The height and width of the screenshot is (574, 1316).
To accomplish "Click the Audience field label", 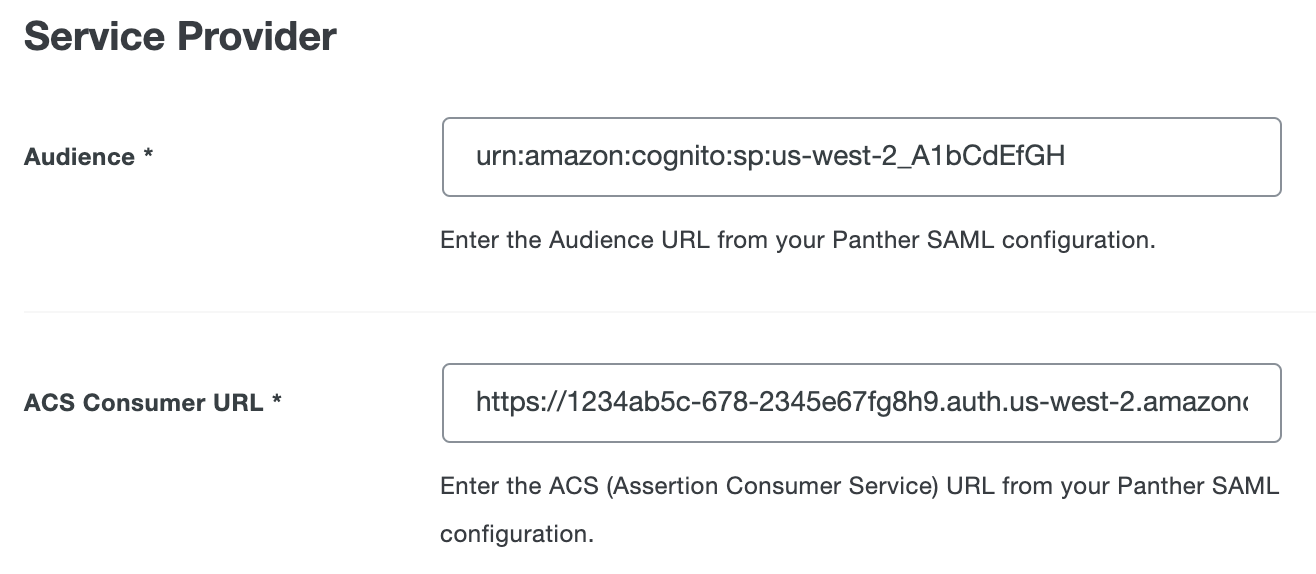I will tap(79, 157).
